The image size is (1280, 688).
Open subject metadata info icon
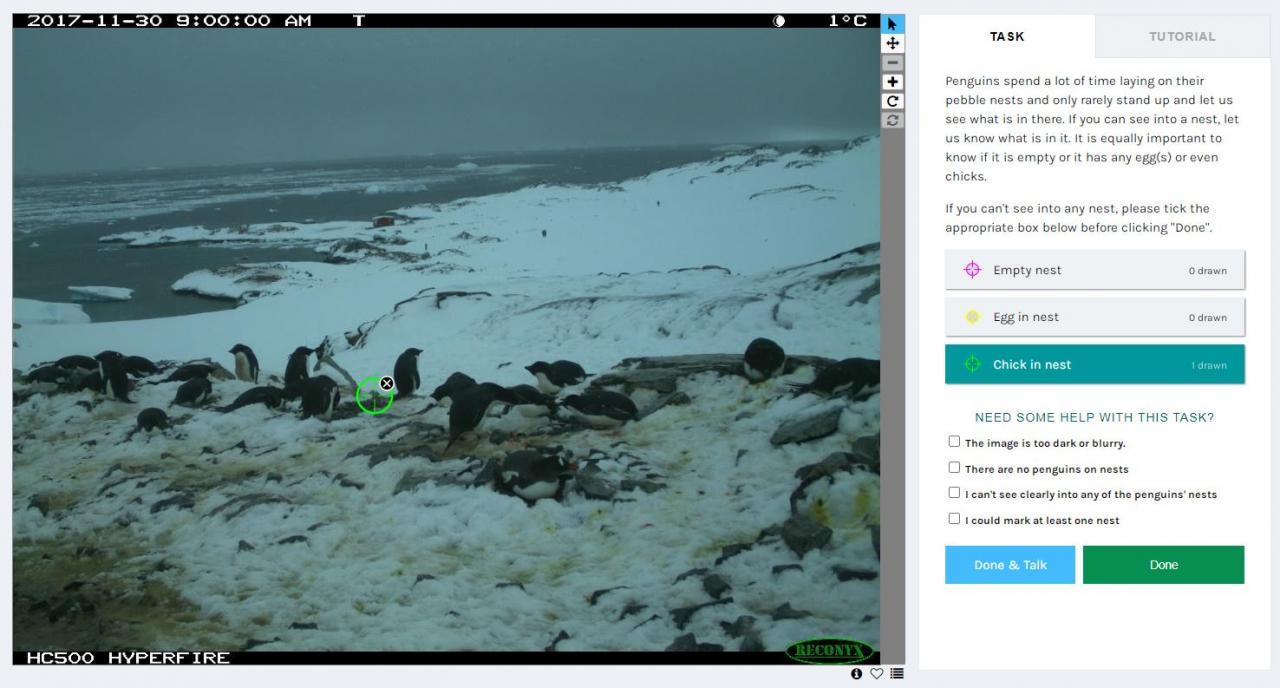[856, 674]
